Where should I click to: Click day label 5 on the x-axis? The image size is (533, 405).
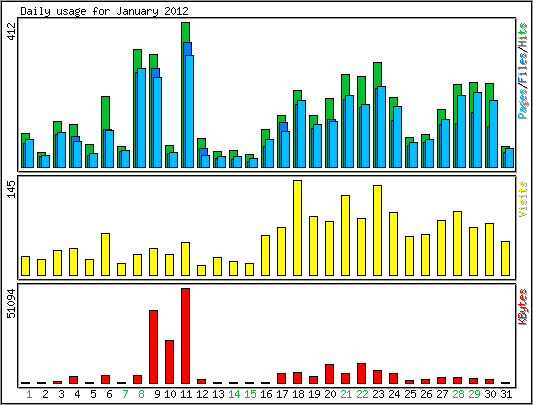[93, 394]
